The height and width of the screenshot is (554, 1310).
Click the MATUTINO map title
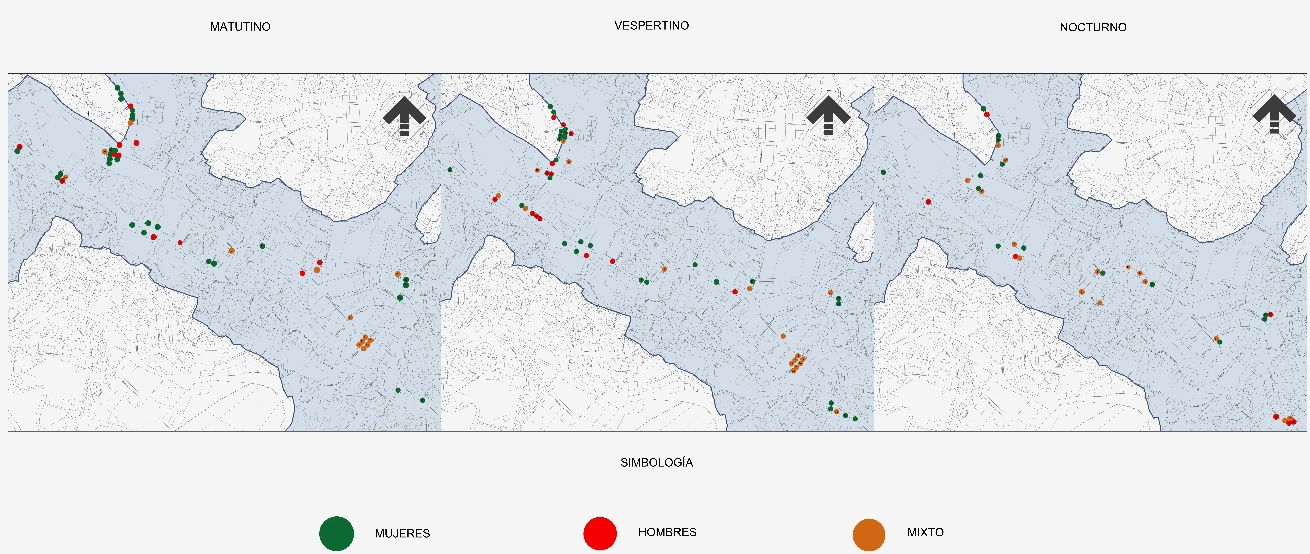pos(240,27)
